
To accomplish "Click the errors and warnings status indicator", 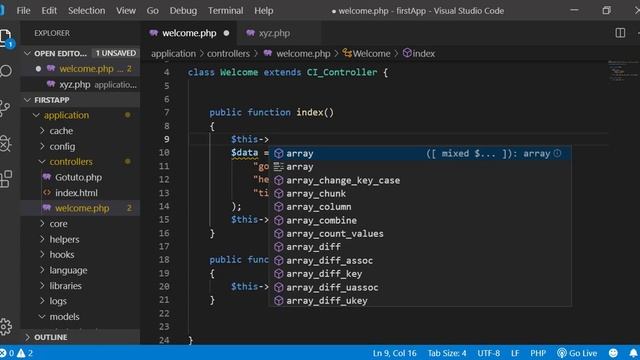I will tap(17, 353).
